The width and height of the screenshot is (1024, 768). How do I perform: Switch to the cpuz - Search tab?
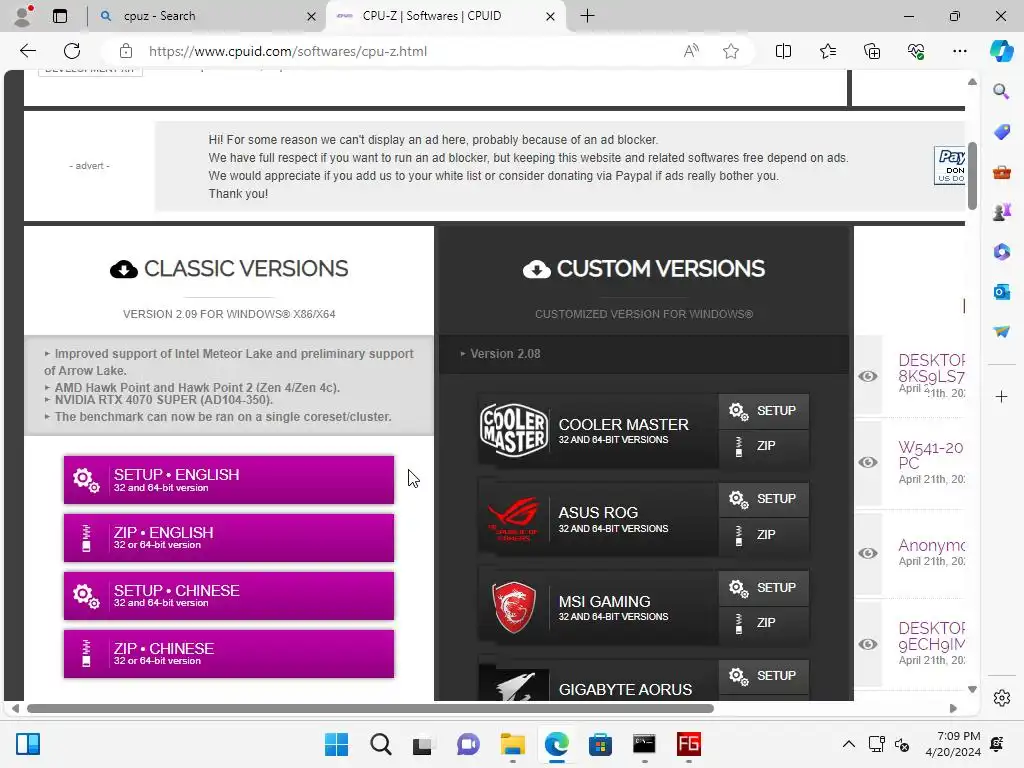208,16
